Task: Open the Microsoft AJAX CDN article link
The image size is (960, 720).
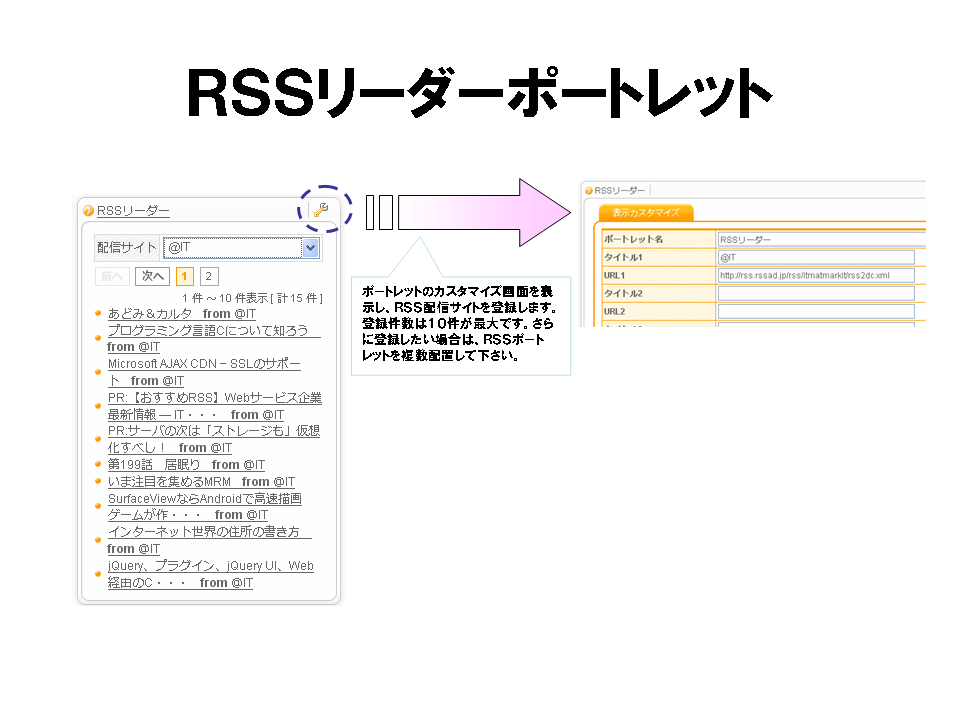Action: pyautogui.click(x=204, y=364)
